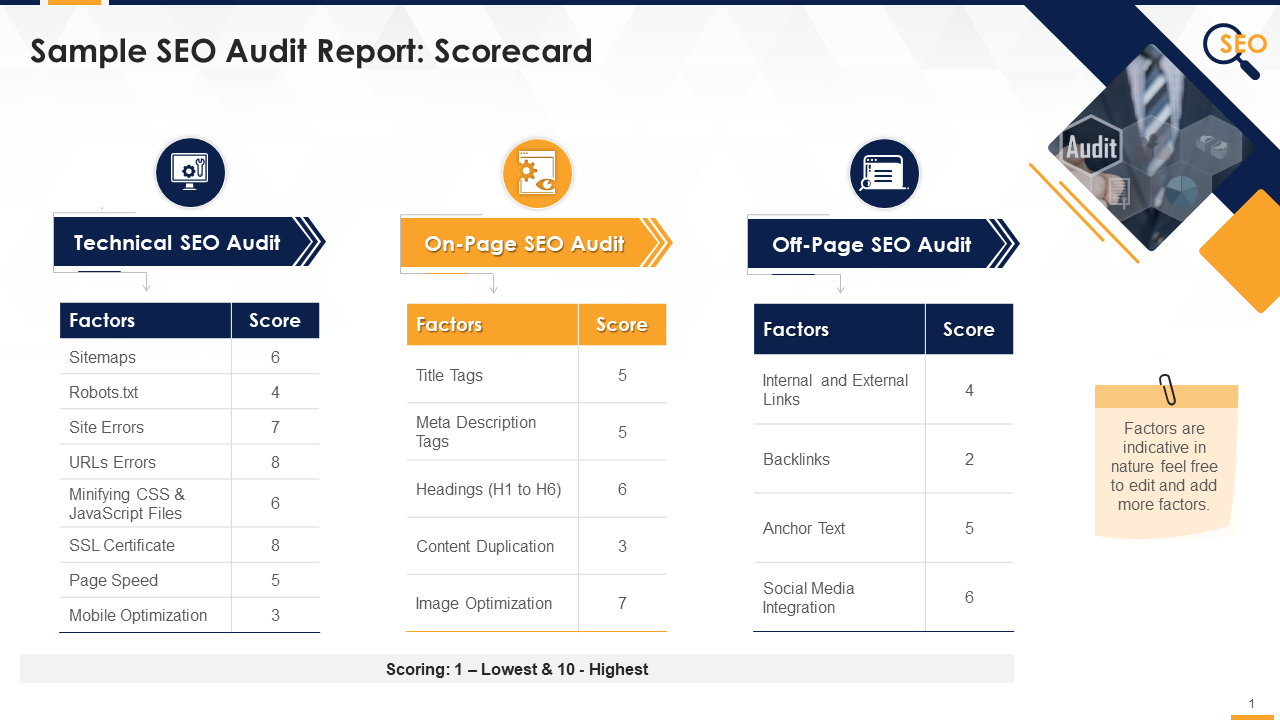
Task: Click the Scoring legend bar at bottom
Action: click(x=517, y=669)
